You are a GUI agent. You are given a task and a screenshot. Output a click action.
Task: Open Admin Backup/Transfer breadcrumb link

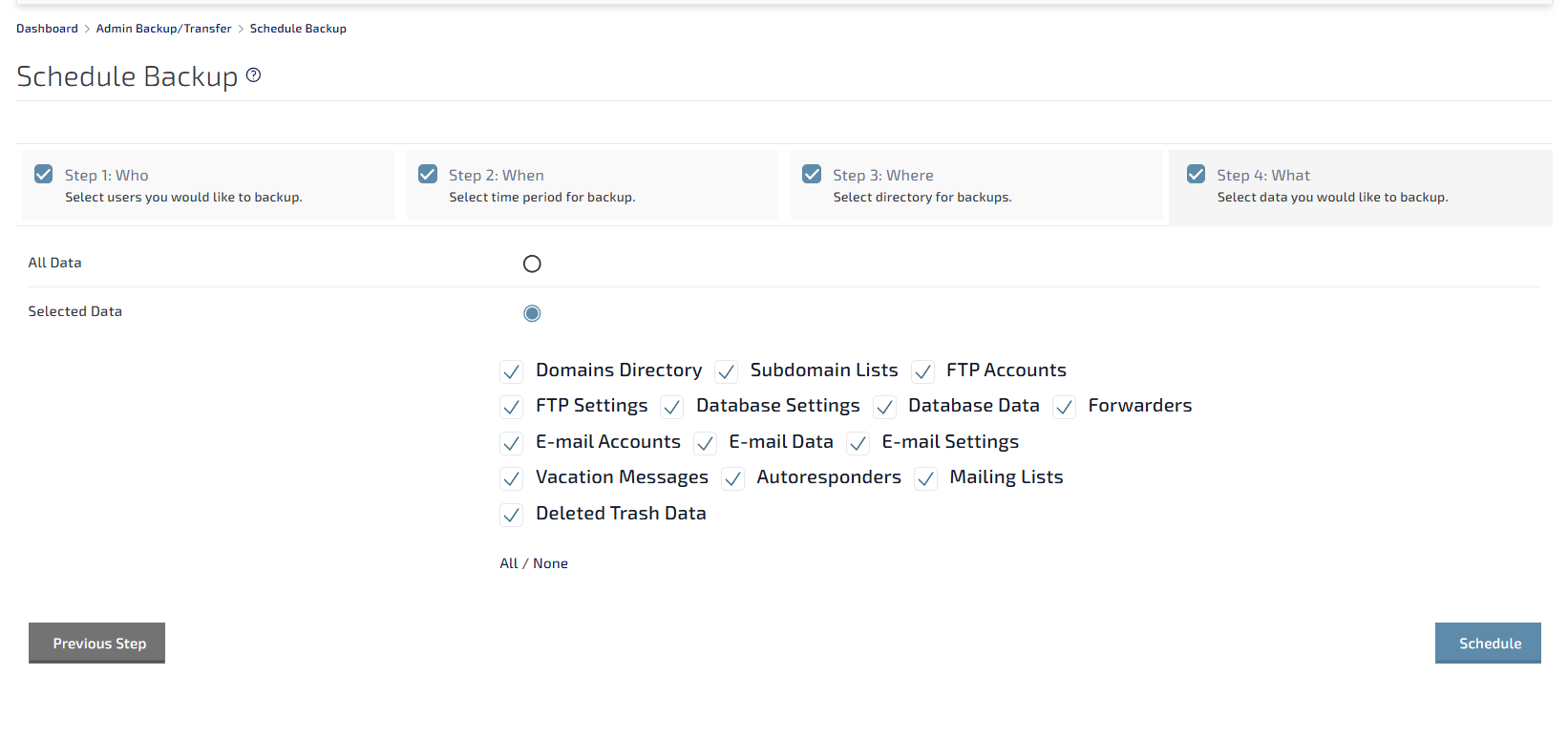click(x=163, y=29)
